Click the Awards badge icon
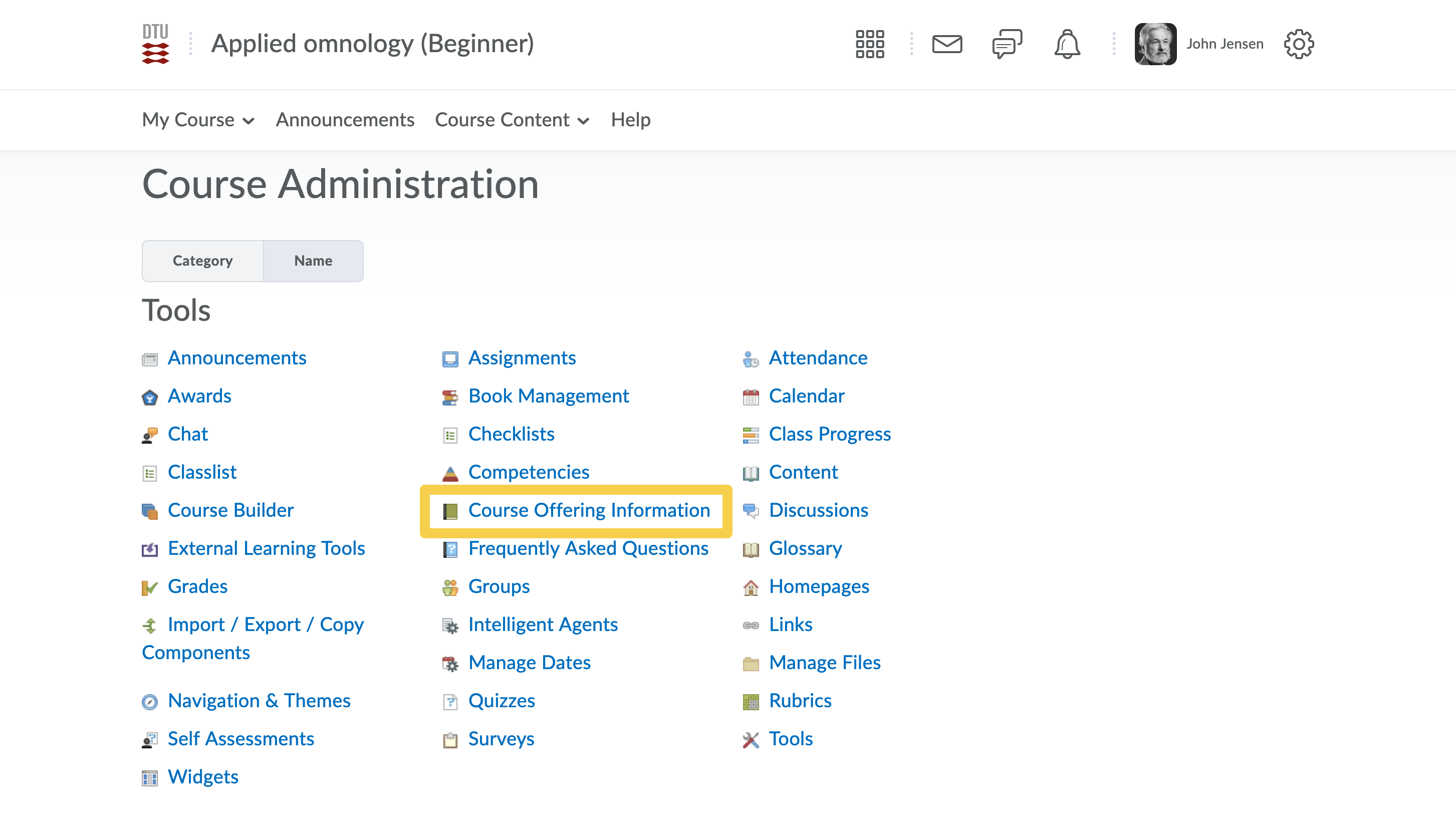The height and width of the screenshot is (819, 1456). coord(149,397)
